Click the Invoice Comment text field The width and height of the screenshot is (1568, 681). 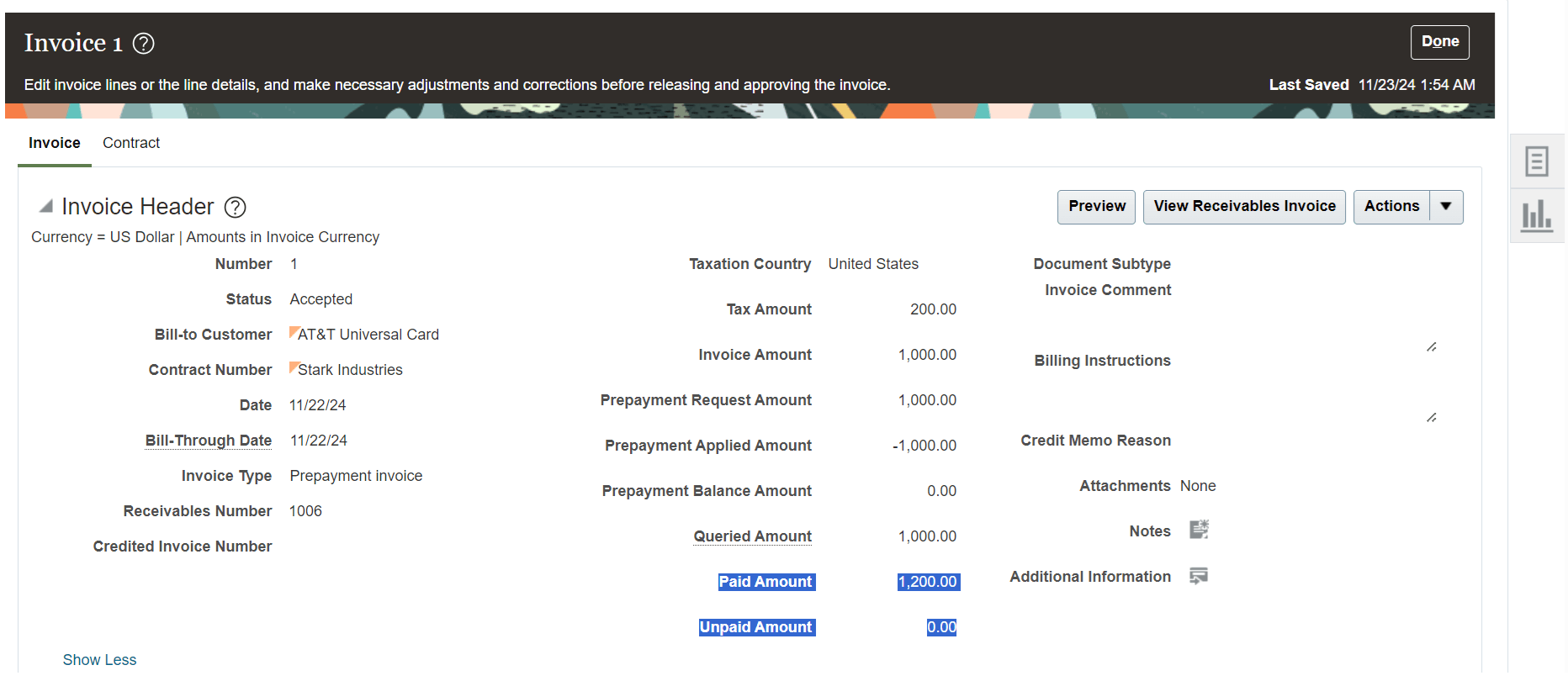coord(1308,316)
